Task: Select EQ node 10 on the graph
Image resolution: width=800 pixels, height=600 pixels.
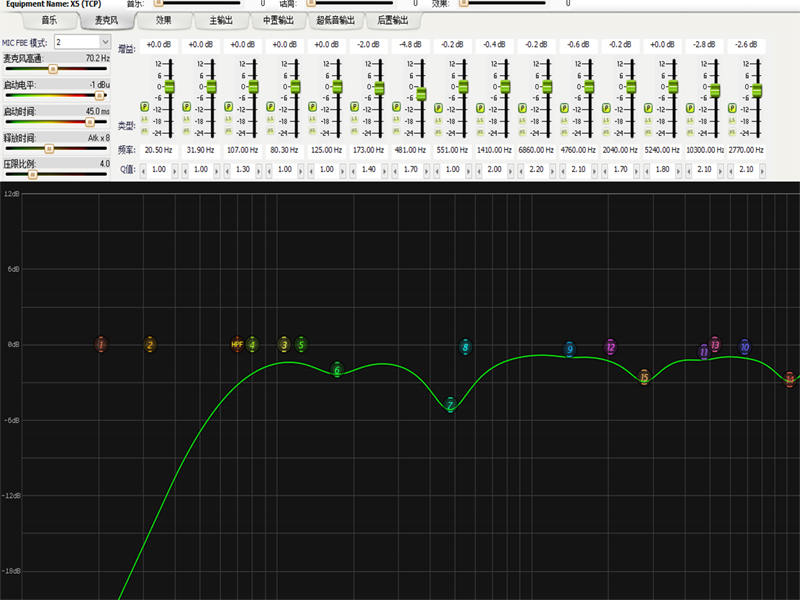Action: [x=744, y=347]
